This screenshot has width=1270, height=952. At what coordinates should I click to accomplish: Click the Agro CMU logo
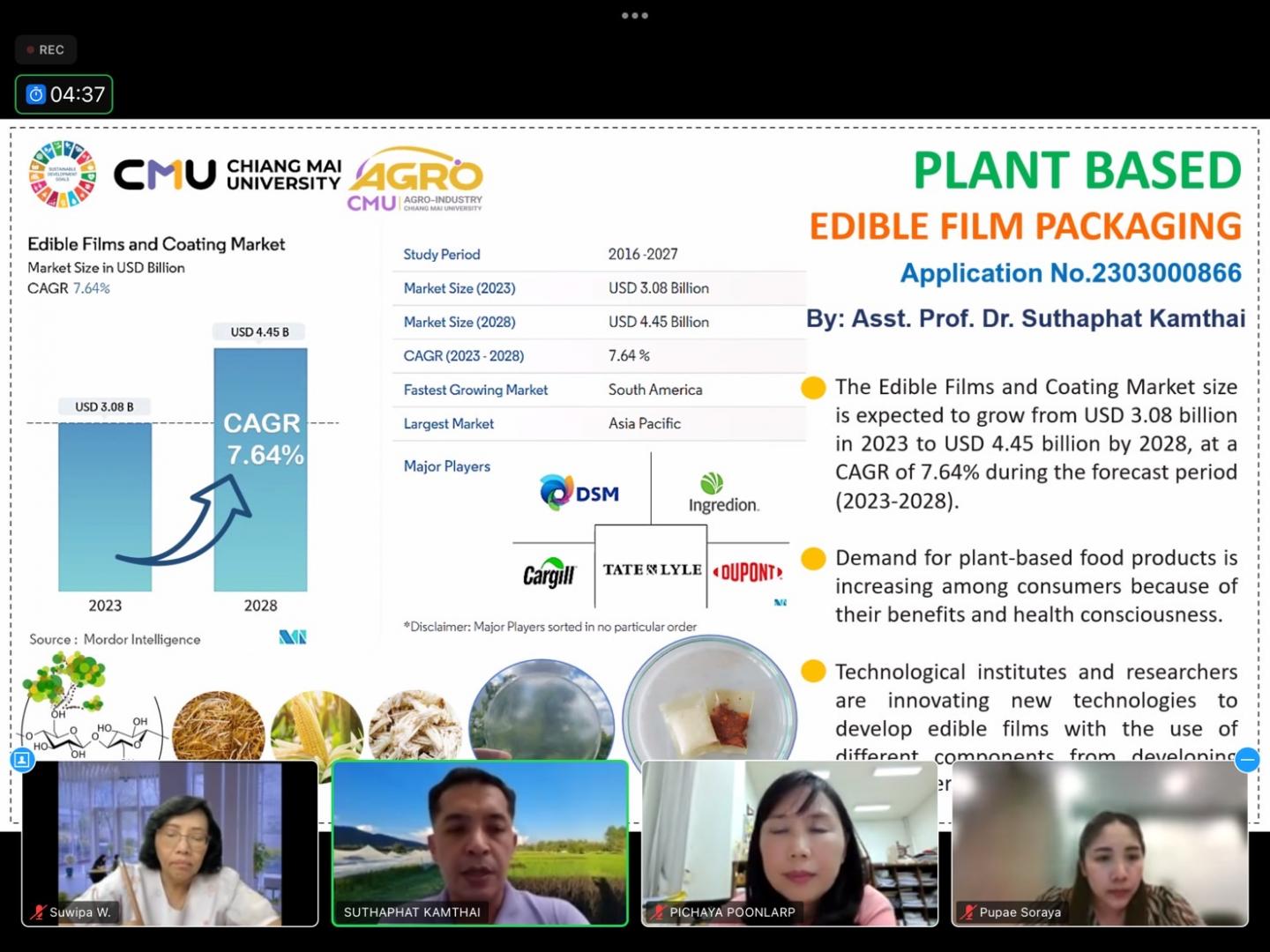[x=415, y=180]
